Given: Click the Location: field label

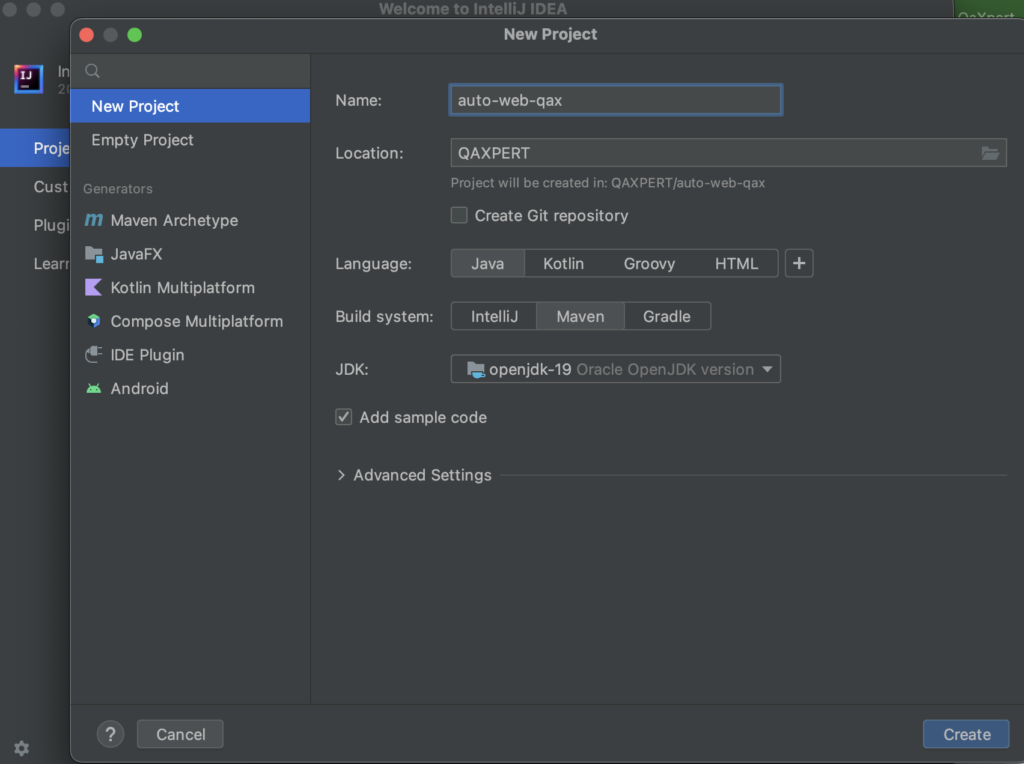Looking at the screenshot, I should pos(369,153).
